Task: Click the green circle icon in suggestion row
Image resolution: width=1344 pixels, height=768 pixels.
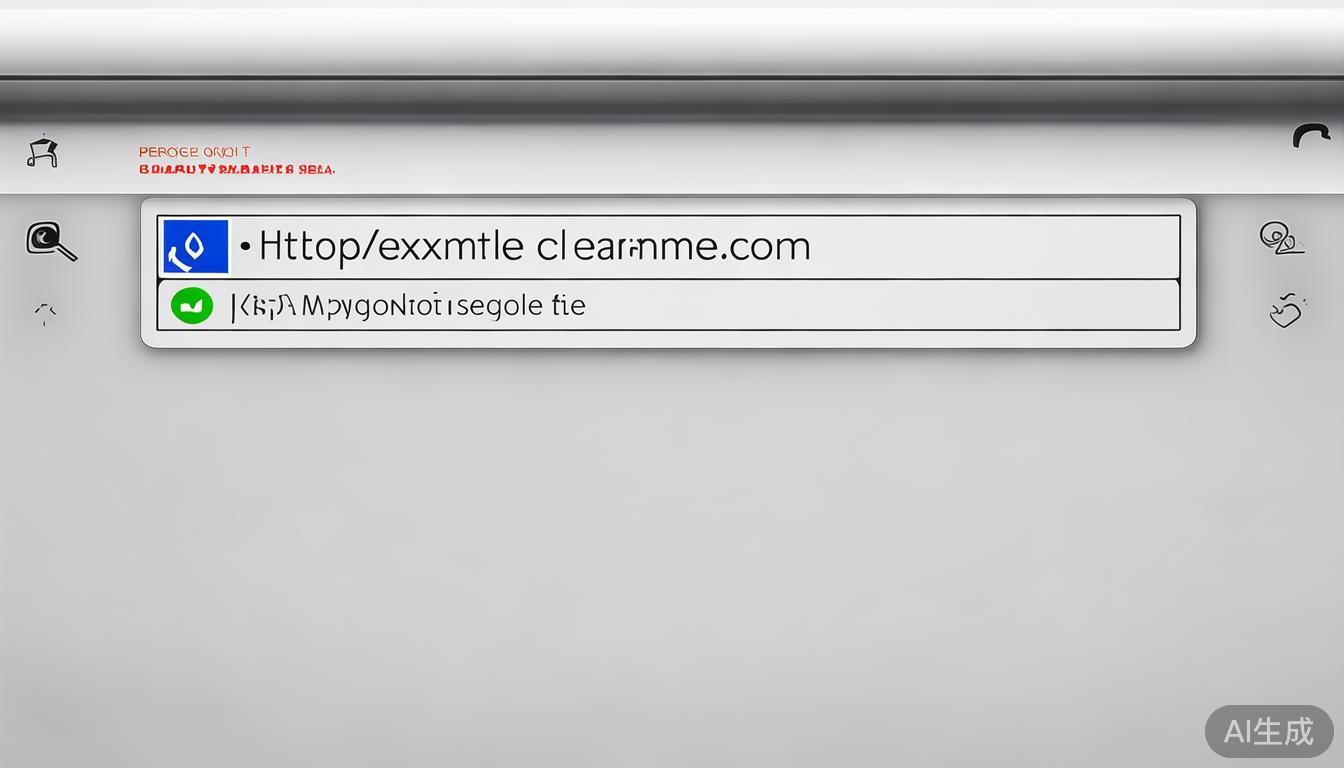Action: point(192,305)
